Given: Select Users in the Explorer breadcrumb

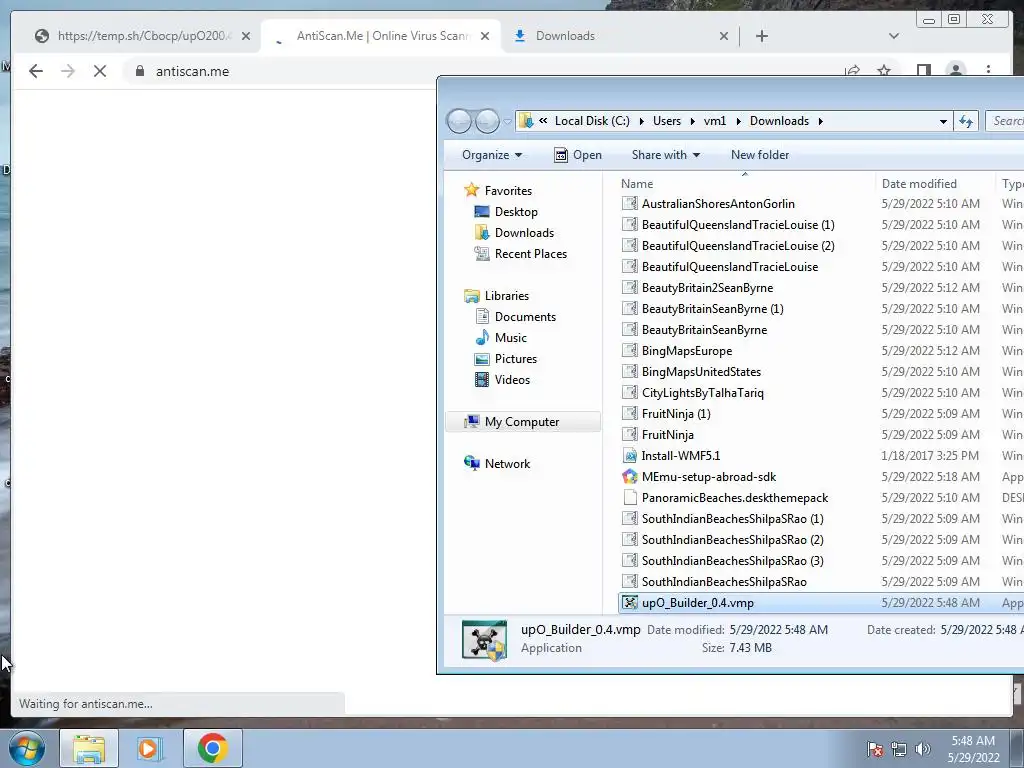Looking at the screenshot, I should pyautogui.click(x=667, y=121).
